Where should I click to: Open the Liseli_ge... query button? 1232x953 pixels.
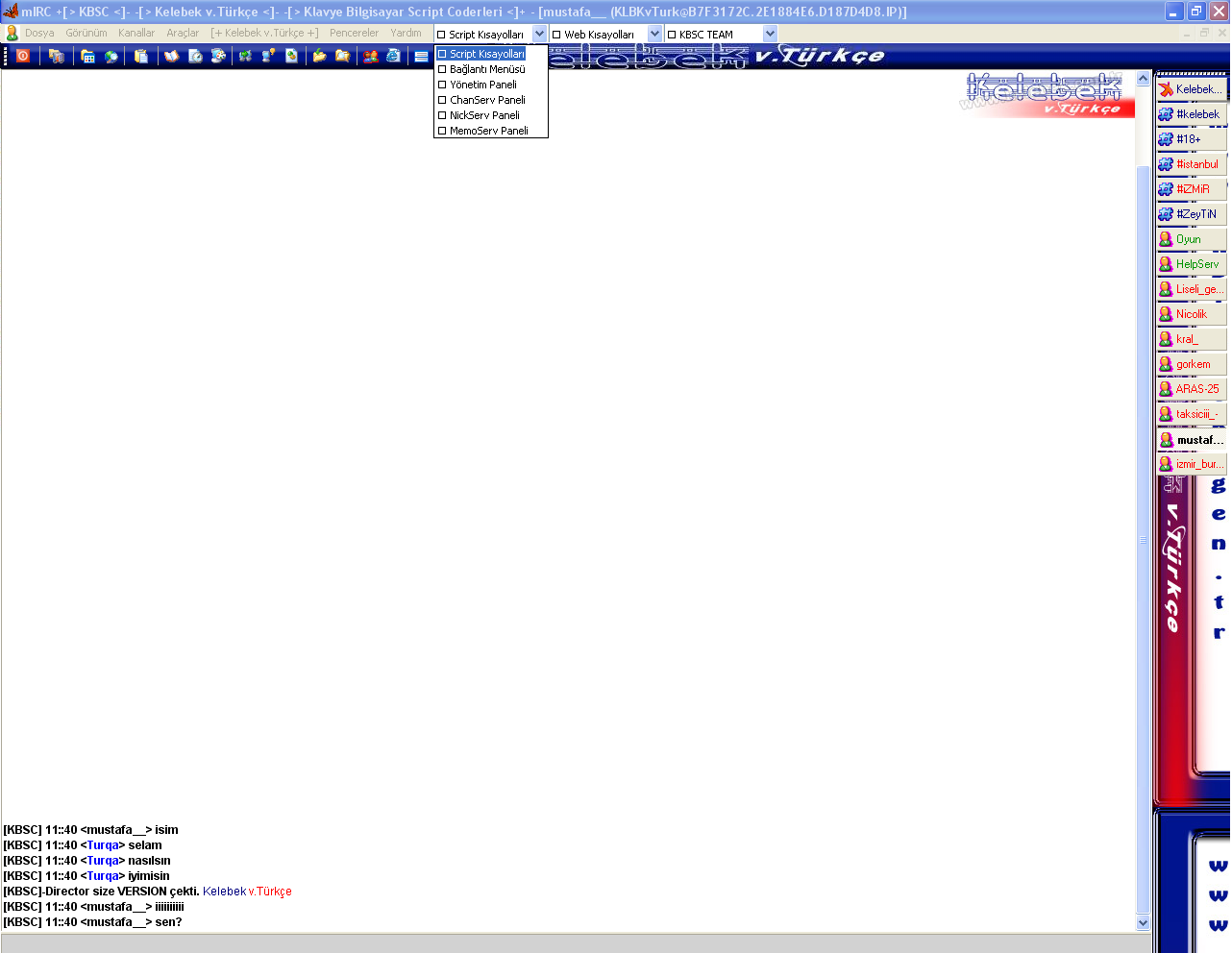(x=1192, y=289)
